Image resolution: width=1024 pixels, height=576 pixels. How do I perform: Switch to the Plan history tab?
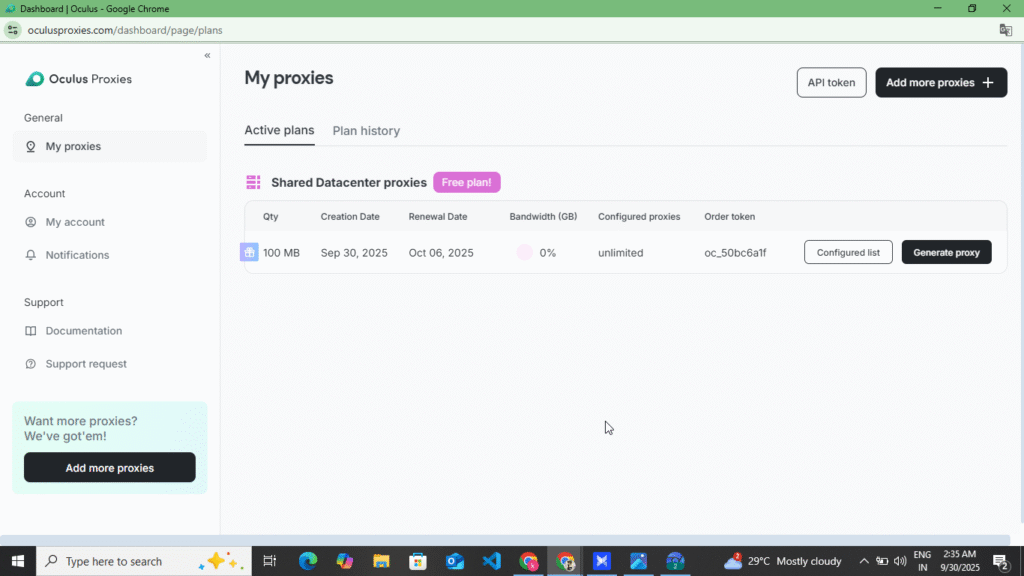(x=366, y=131)
